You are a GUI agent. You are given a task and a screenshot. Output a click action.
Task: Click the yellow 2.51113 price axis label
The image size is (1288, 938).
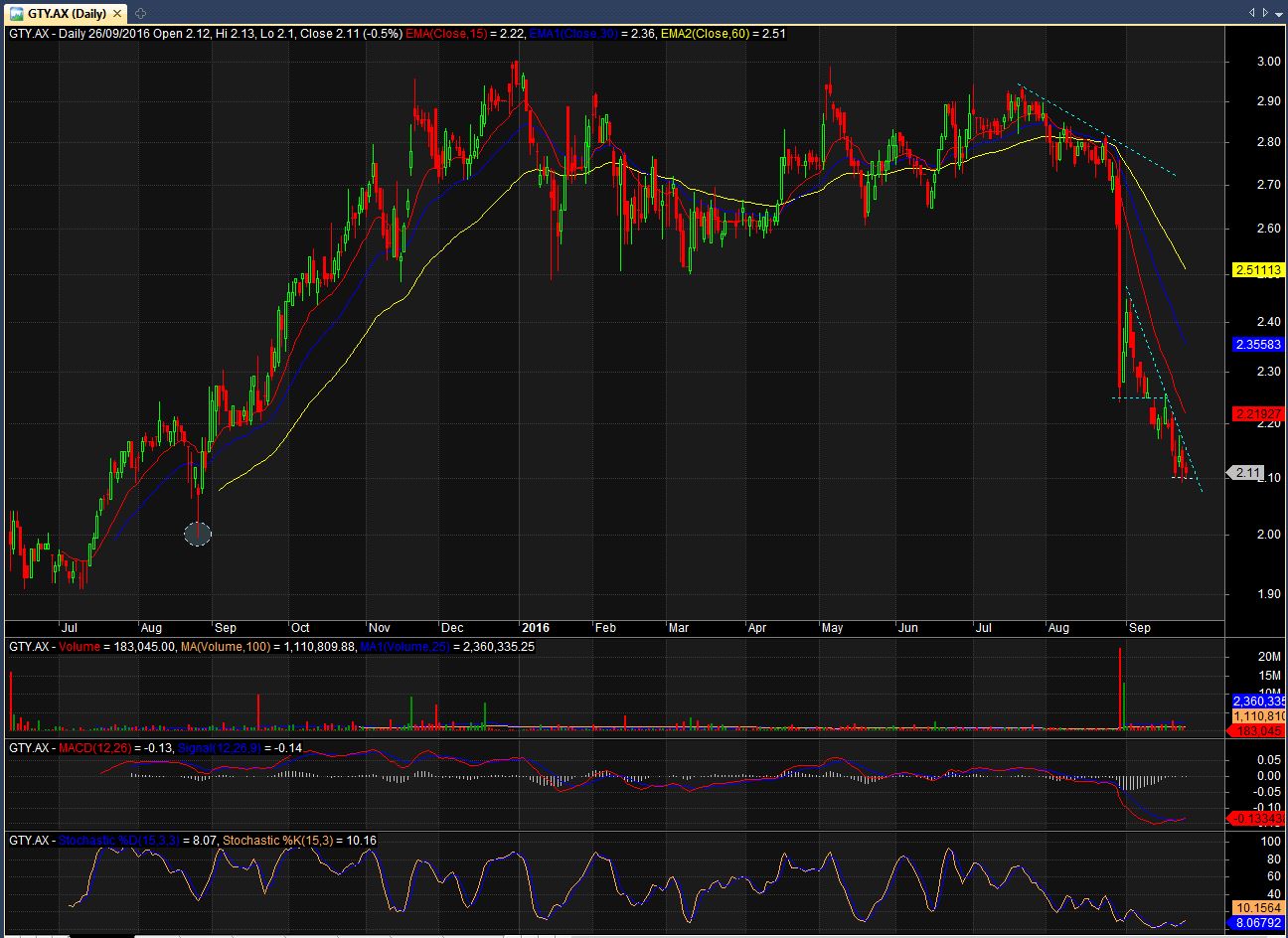[1257, 269]
